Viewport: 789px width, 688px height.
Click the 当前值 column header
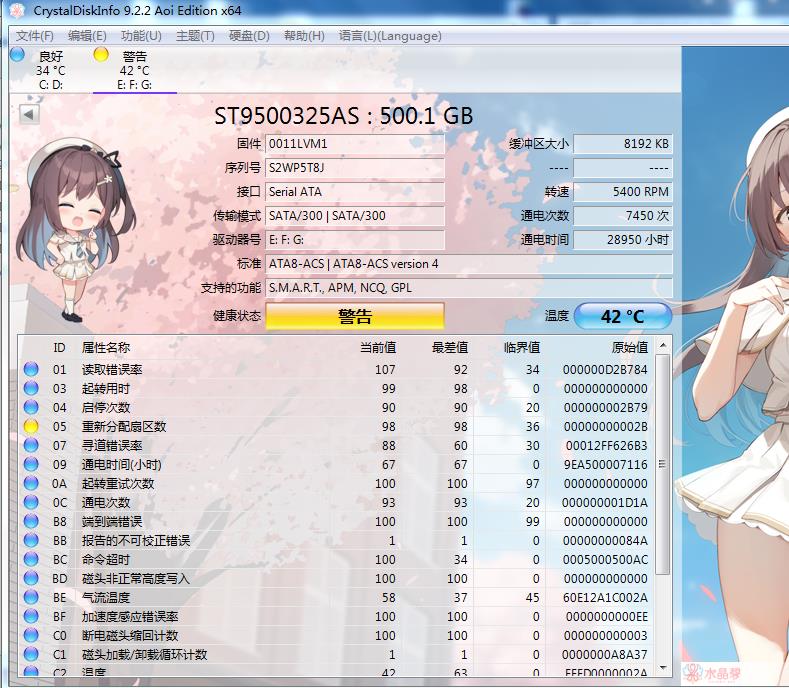click(x=378, y=347)
